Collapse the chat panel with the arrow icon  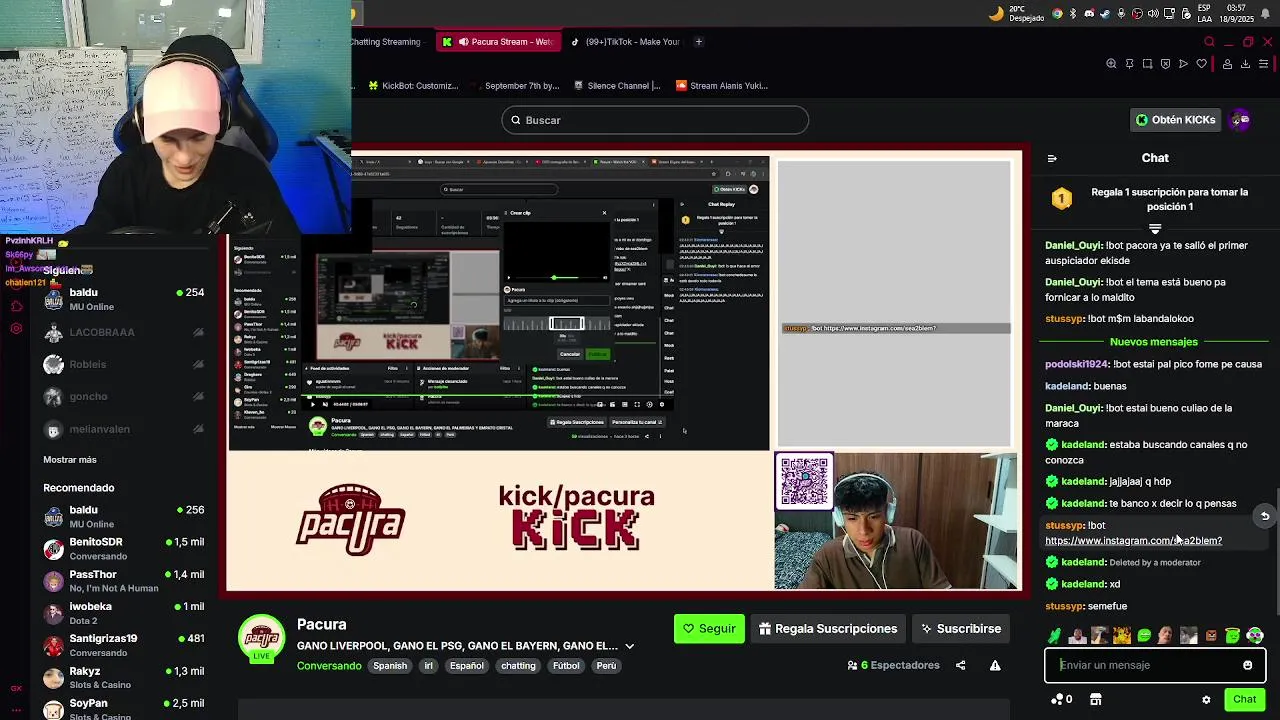[1052, 158]
